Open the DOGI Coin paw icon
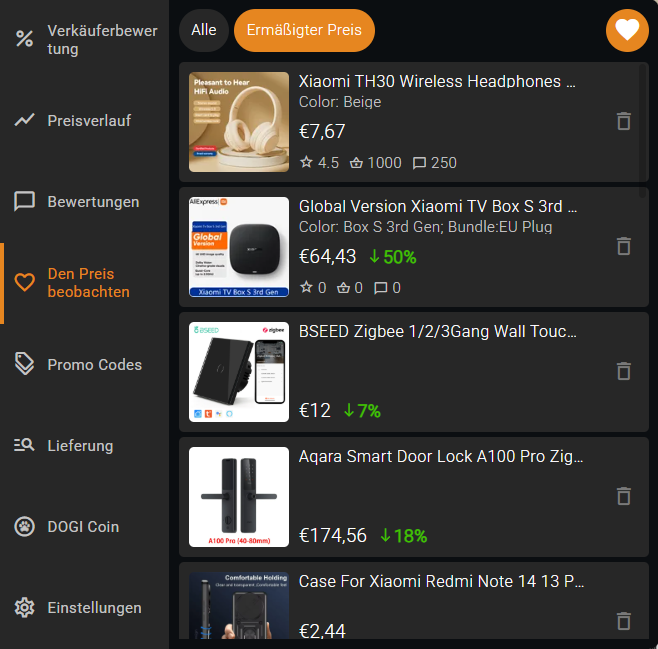Viewport: 658px width, 649px height. point(24,526)
